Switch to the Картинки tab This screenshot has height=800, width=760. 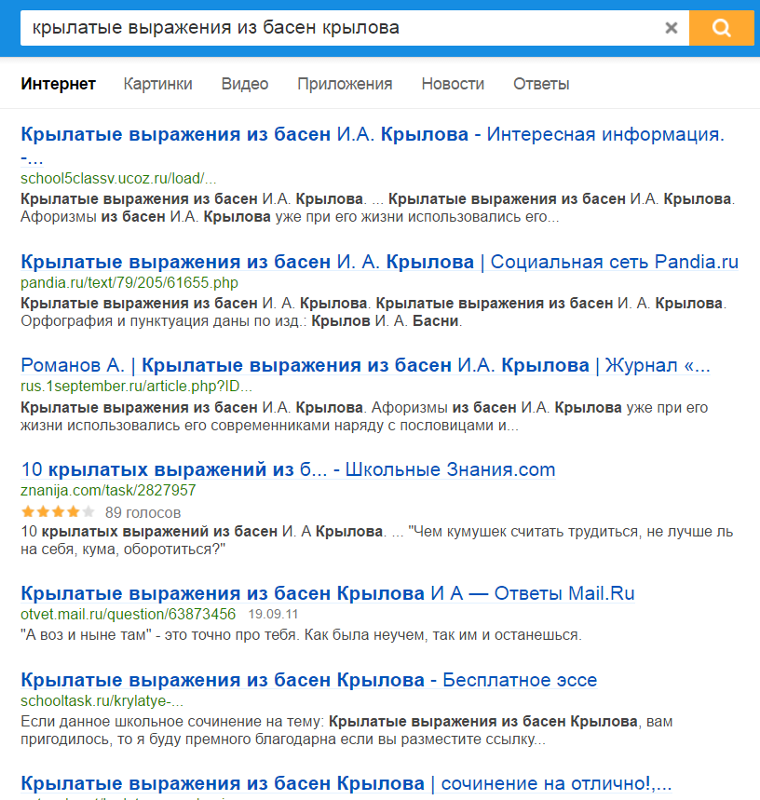point(158,84)
